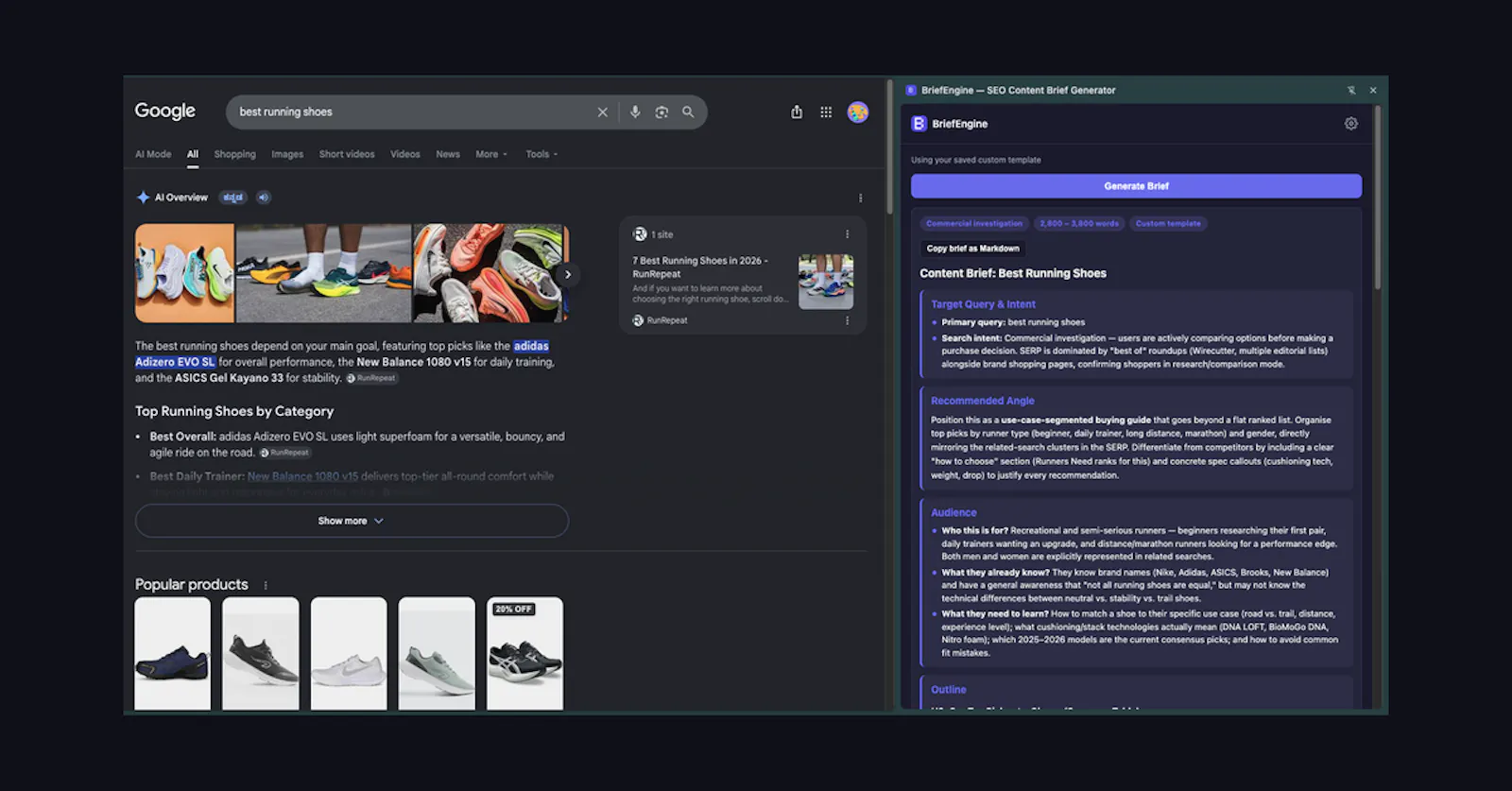Click the Google logo
This screenshot has height=791, width=1512.
(x=165, y=111)
